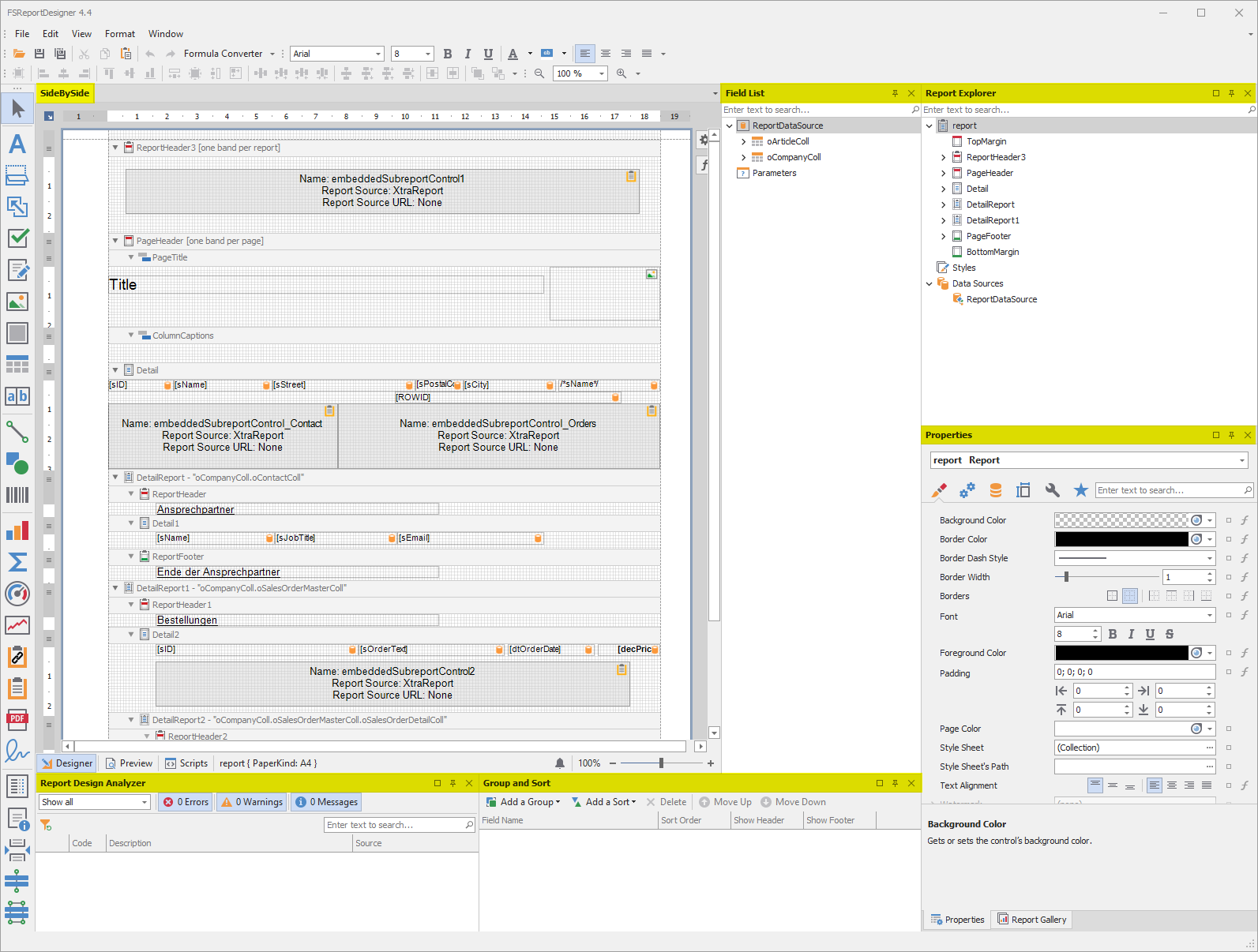
Task: Open the Format menu
Action: coord(120,34)
